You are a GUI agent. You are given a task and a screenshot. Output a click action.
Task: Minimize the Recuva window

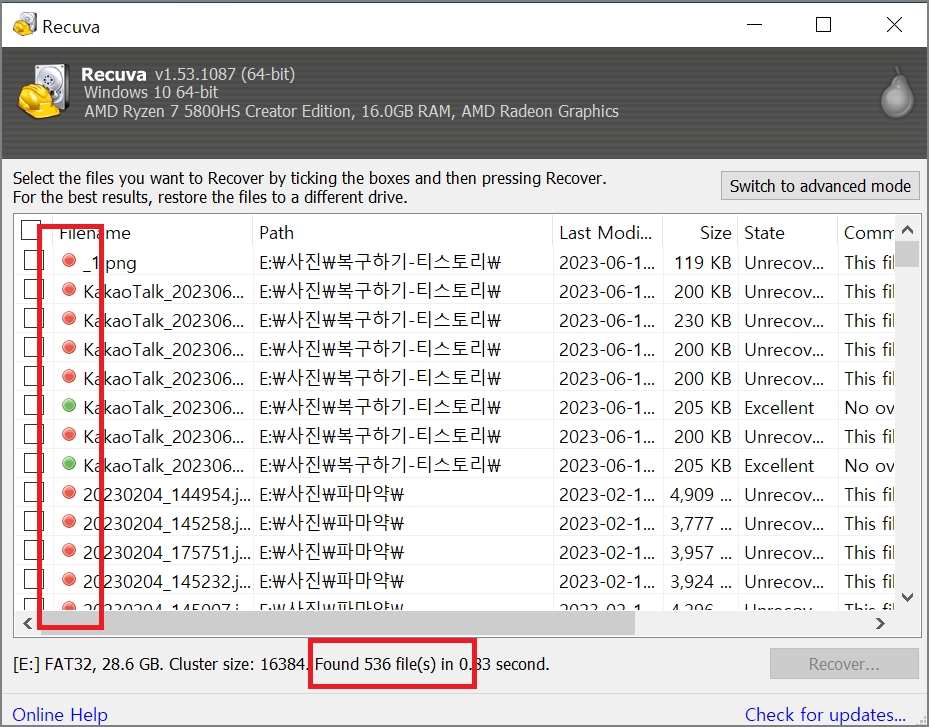click(754, 25)
